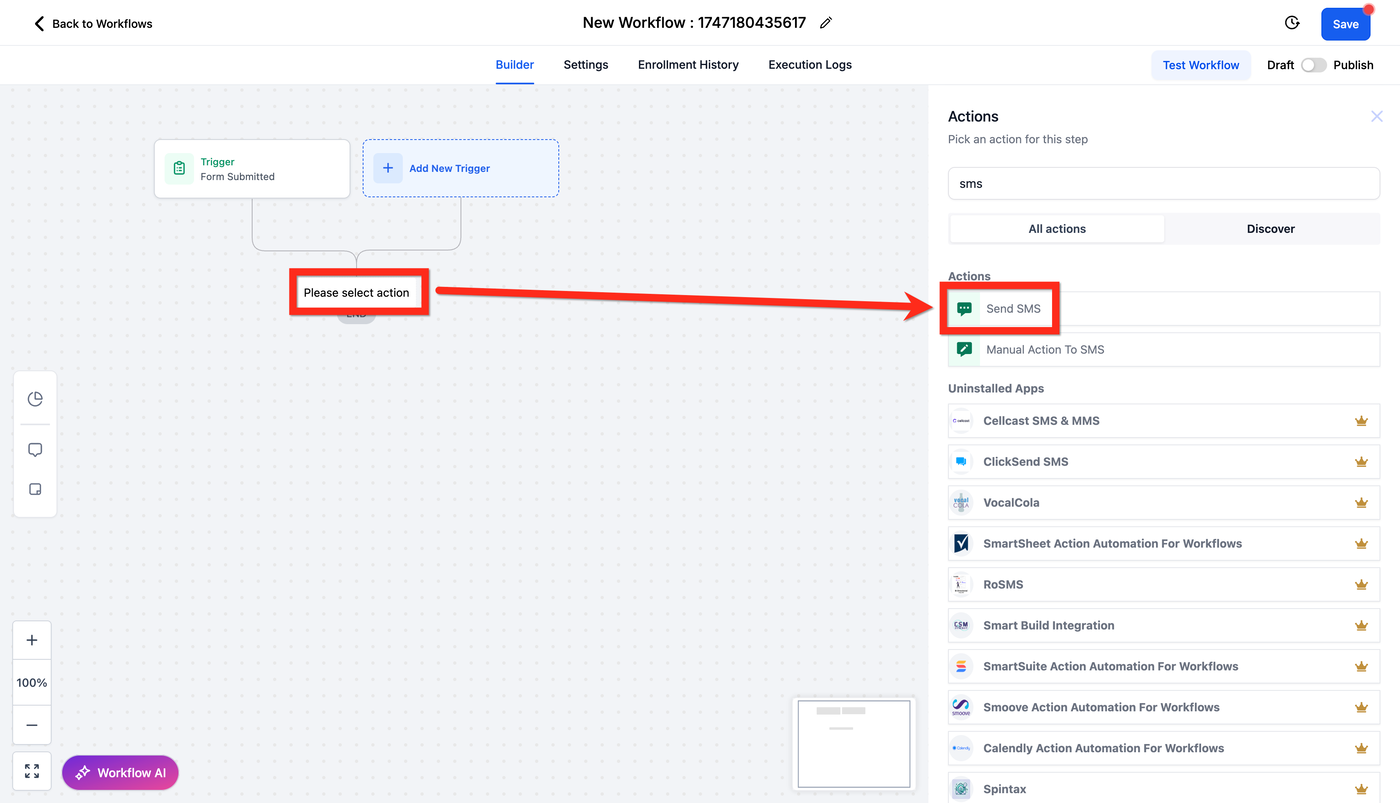The width and height of the screenshot is (1400, 803).
Task: Click the 100% zoom level indicator
Action: tap(32, 683)
